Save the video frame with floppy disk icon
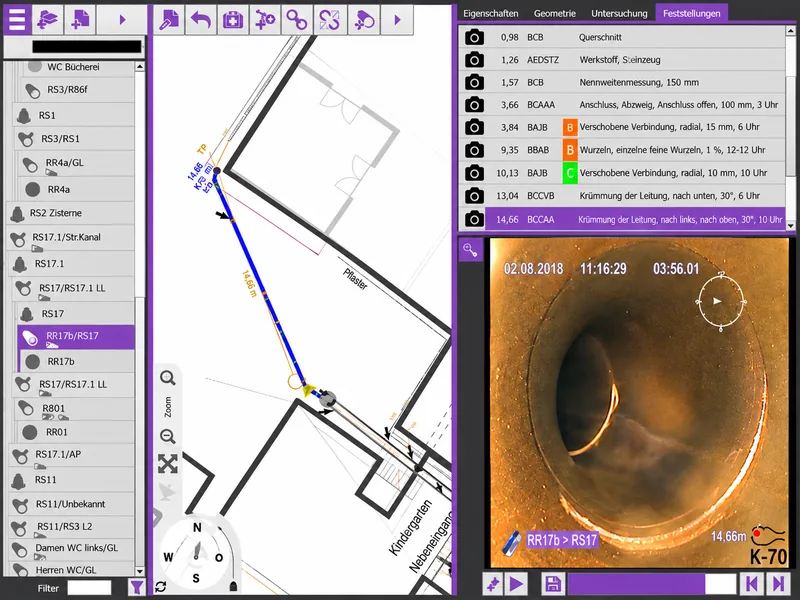Viewport: 800px width, 600px height. coord(553,584)
